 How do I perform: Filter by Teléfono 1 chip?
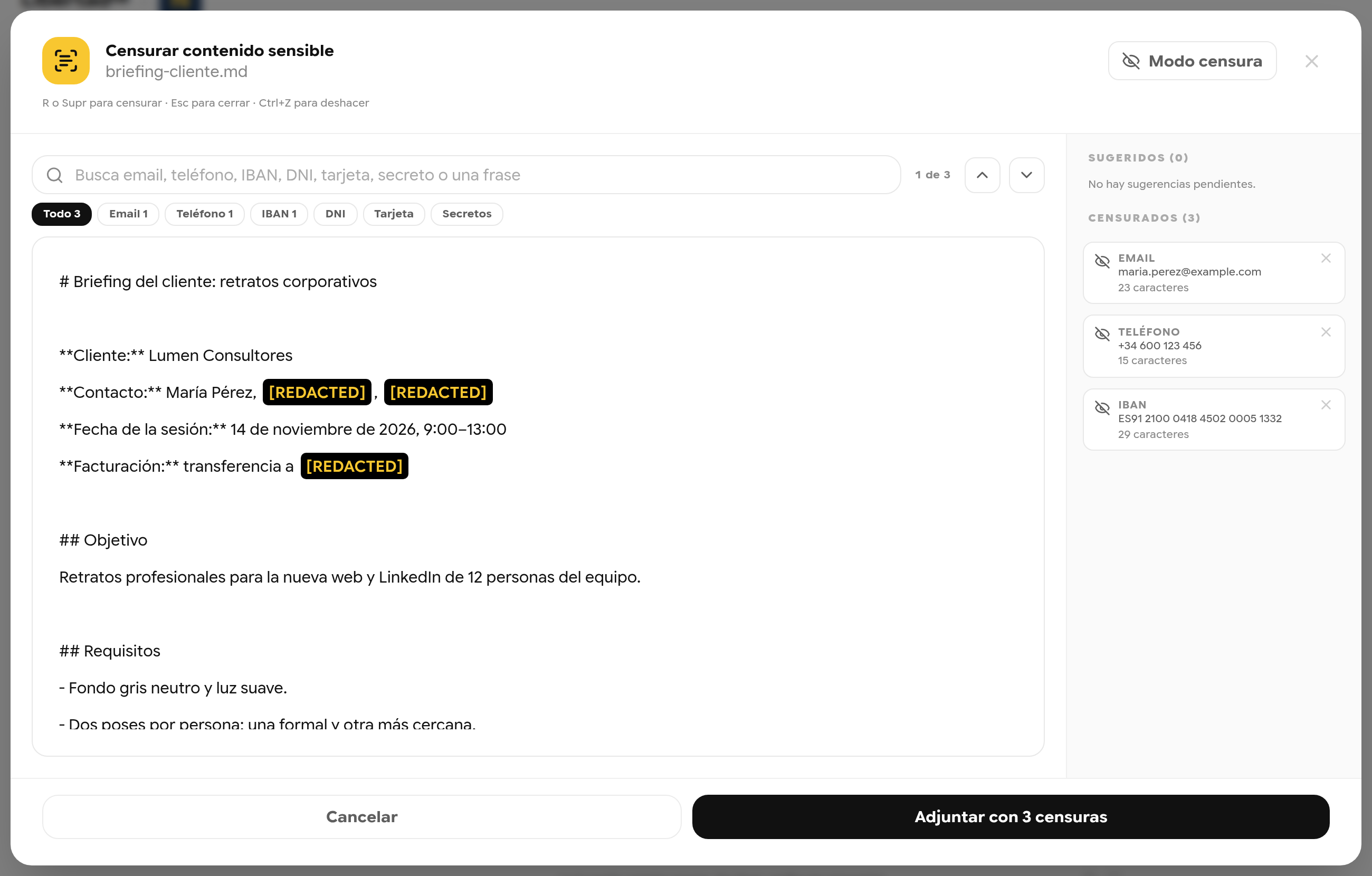205,214
